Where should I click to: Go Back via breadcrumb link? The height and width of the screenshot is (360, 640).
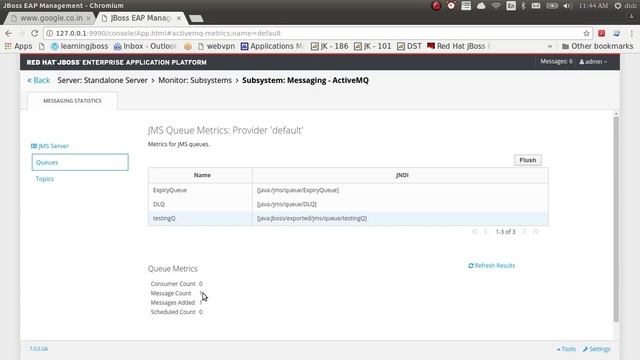(38, 80)
